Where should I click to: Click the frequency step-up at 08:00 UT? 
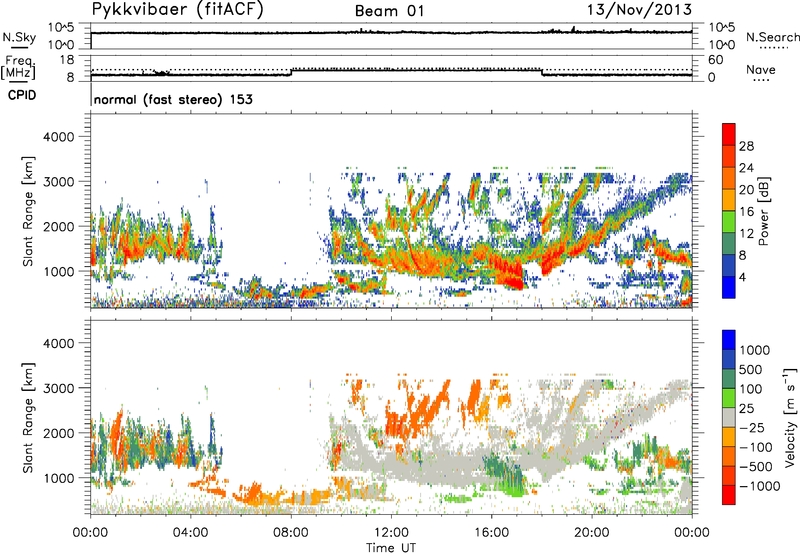[x=291, y=72]
